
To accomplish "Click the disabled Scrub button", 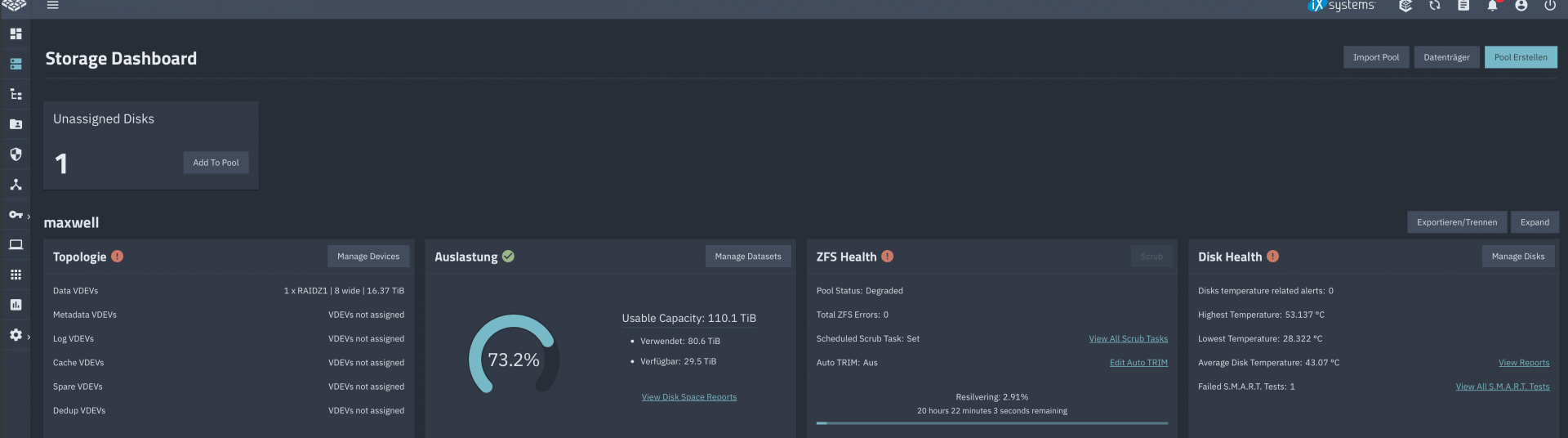I will point(1151,257).
